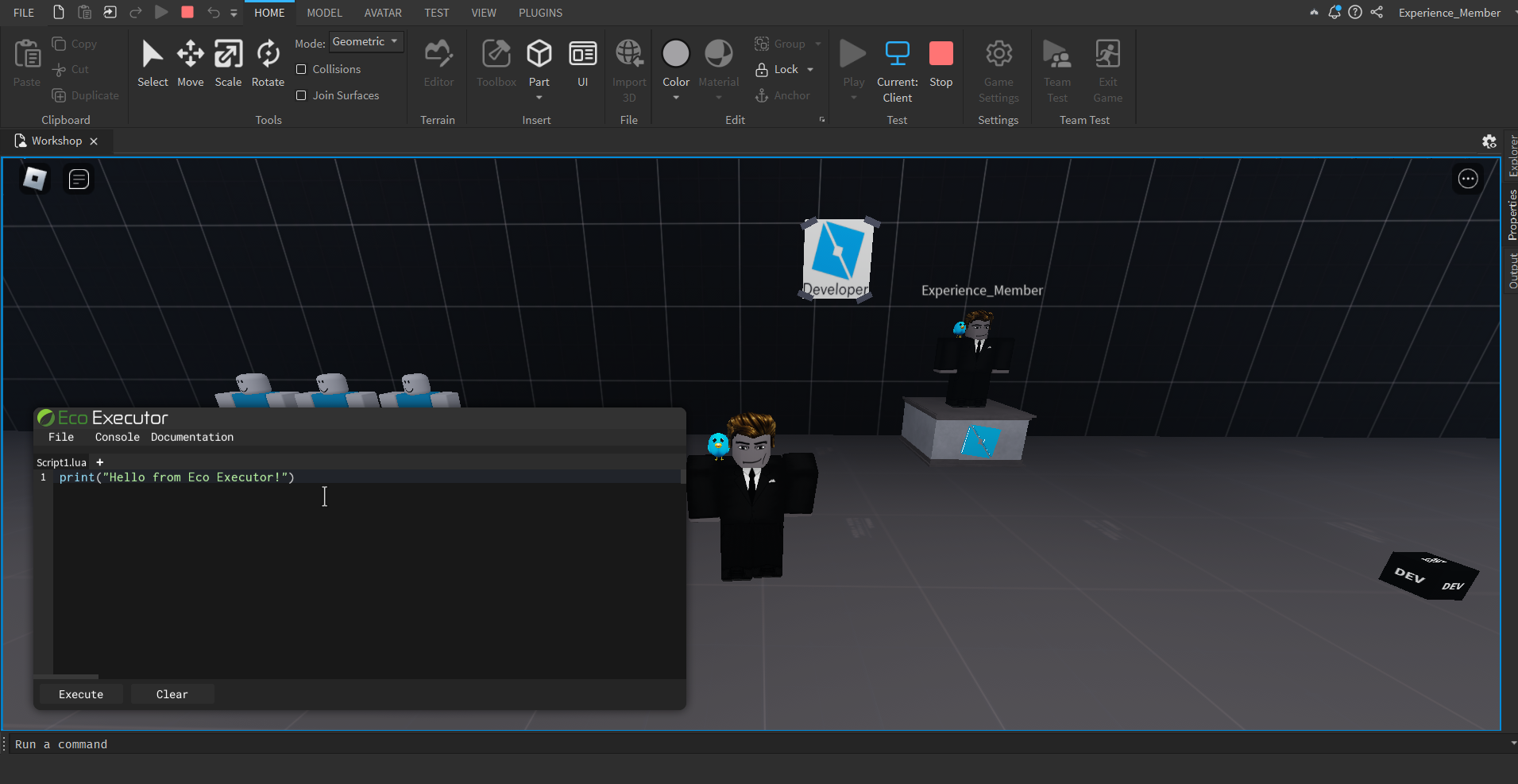Screen dimensions: 1518x784
Task: Click the Exit Game icon
Action: coord(1108,54)
